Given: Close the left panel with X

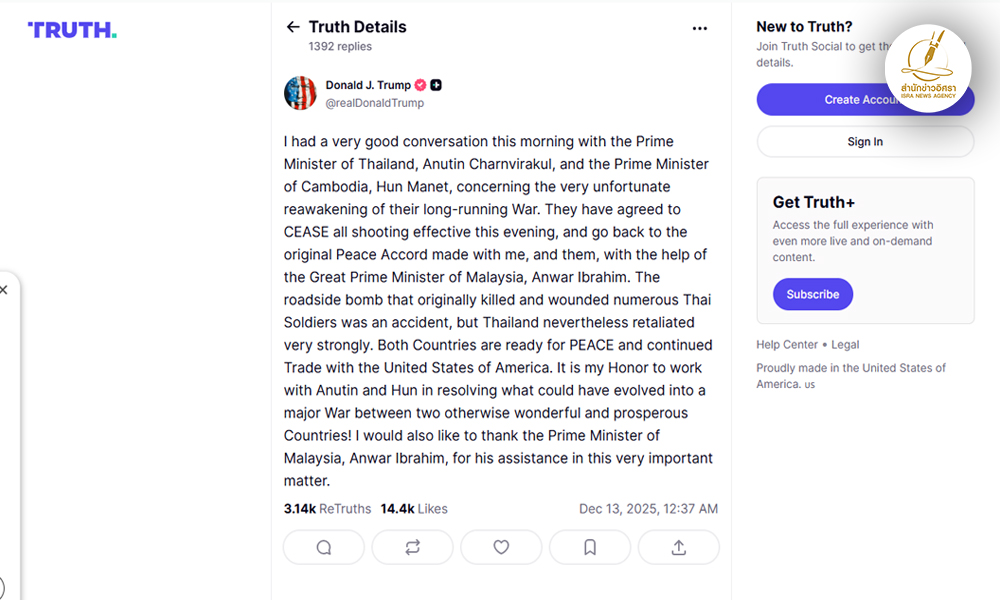Looking at the screenshot, I should (x=4, y=290).
